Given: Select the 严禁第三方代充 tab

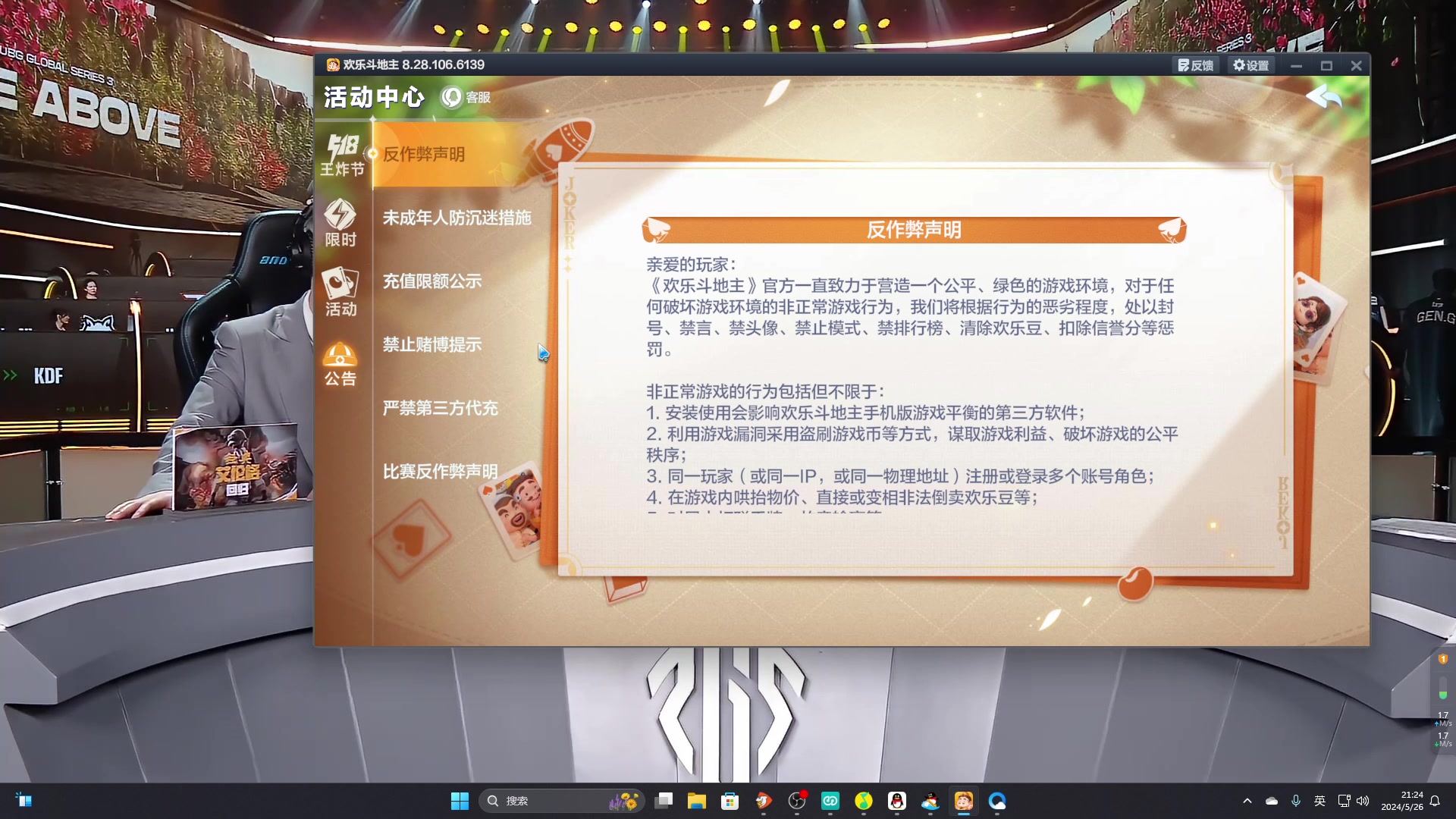Looking at the screenshot, I should pos(441,408).
